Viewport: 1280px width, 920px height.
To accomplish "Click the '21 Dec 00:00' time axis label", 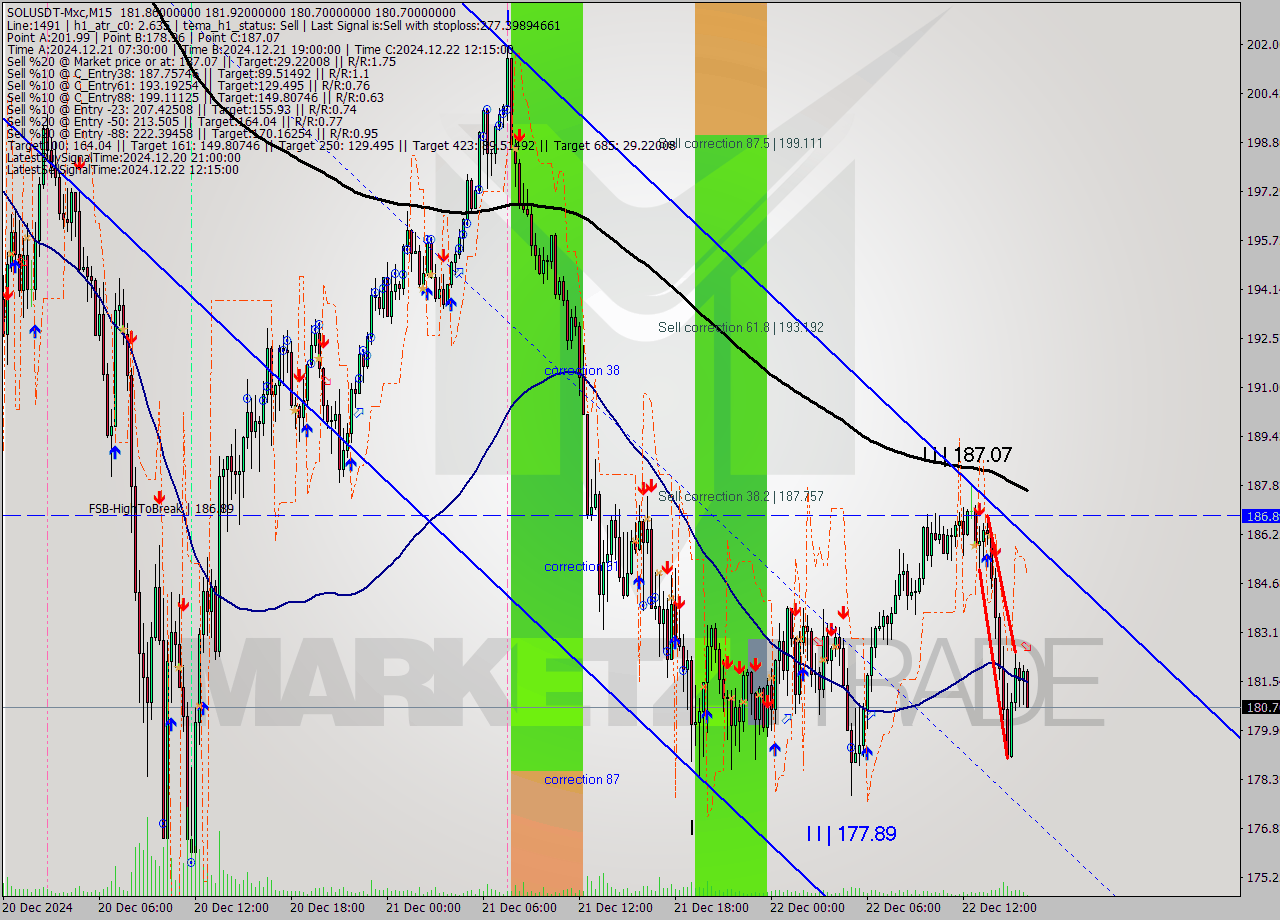I will coord(423,907).
